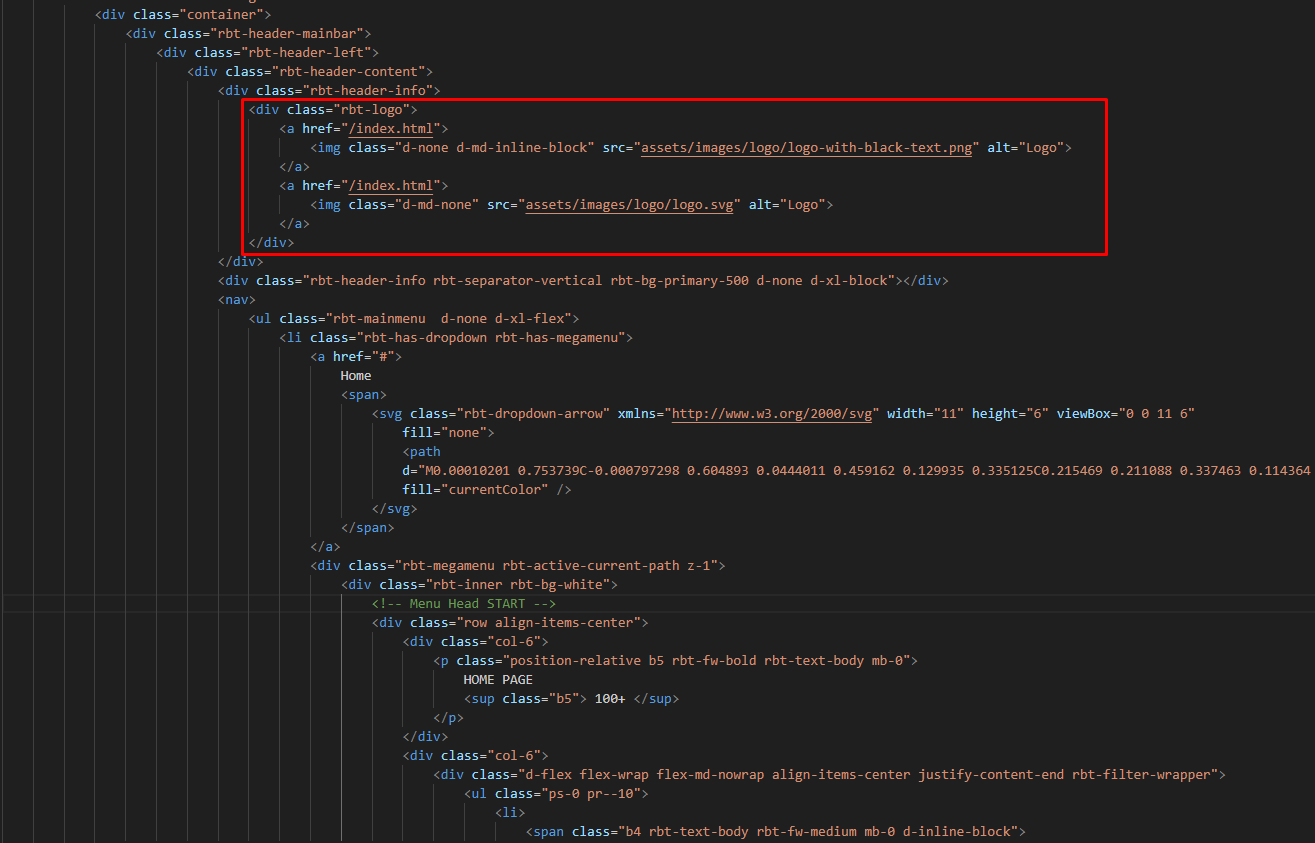Click the rbt-separator-vertical div line

583,280
